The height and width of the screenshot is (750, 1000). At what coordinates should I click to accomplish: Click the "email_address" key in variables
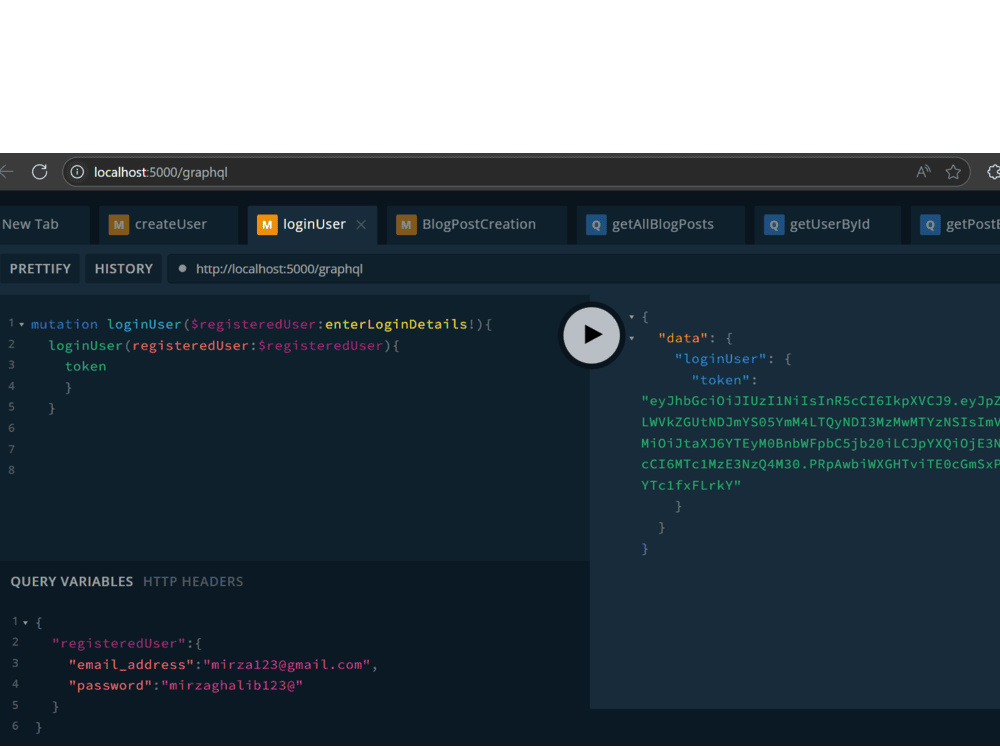click(131, 665)
